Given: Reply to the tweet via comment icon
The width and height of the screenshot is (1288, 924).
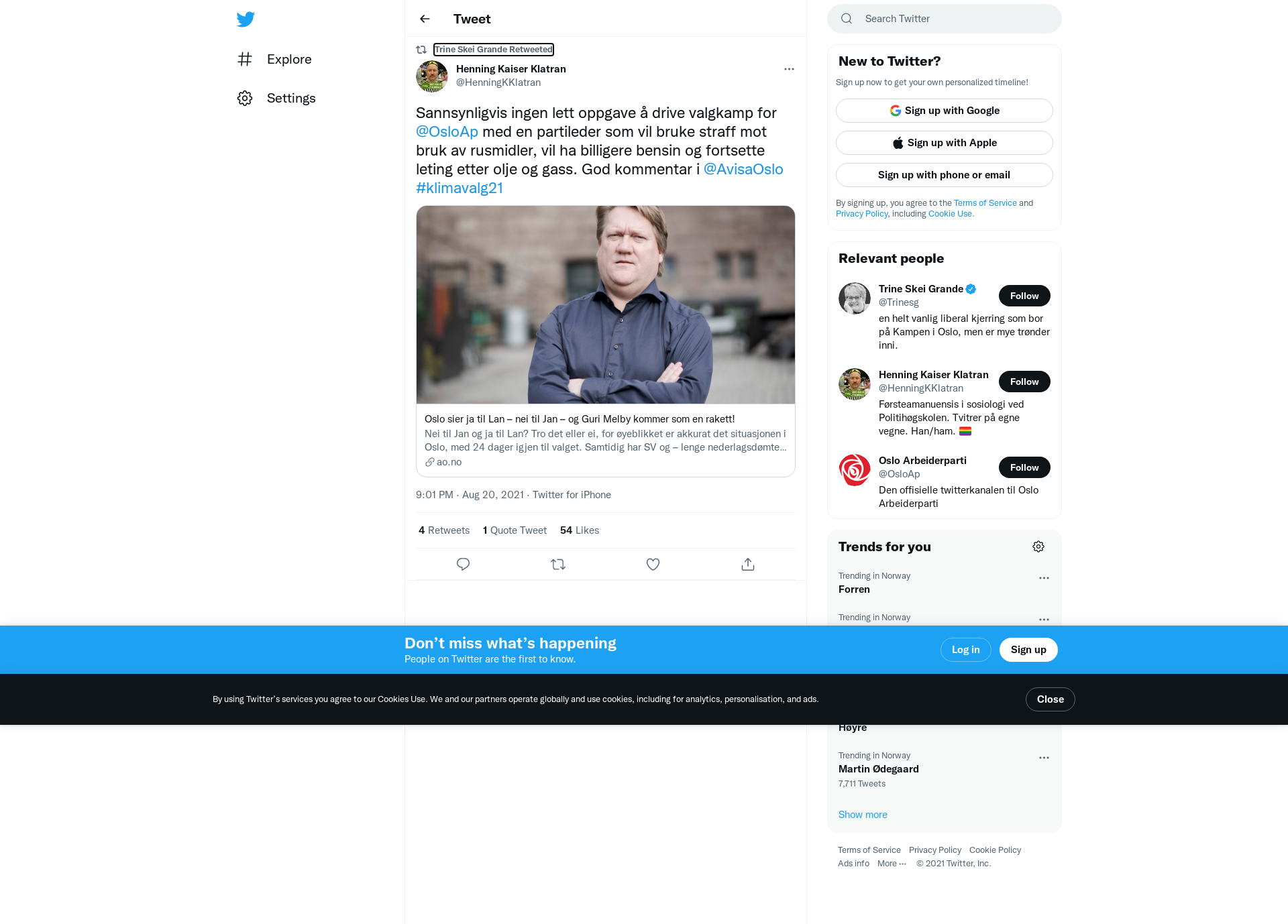Looking at the screenshot, I should click(463, 565).
